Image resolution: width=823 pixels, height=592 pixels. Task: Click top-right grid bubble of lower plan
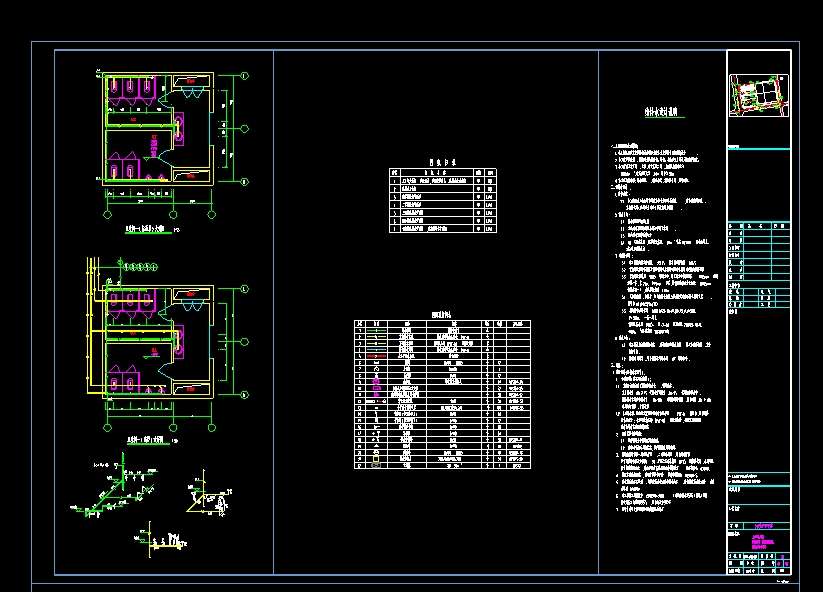[245, 289]
